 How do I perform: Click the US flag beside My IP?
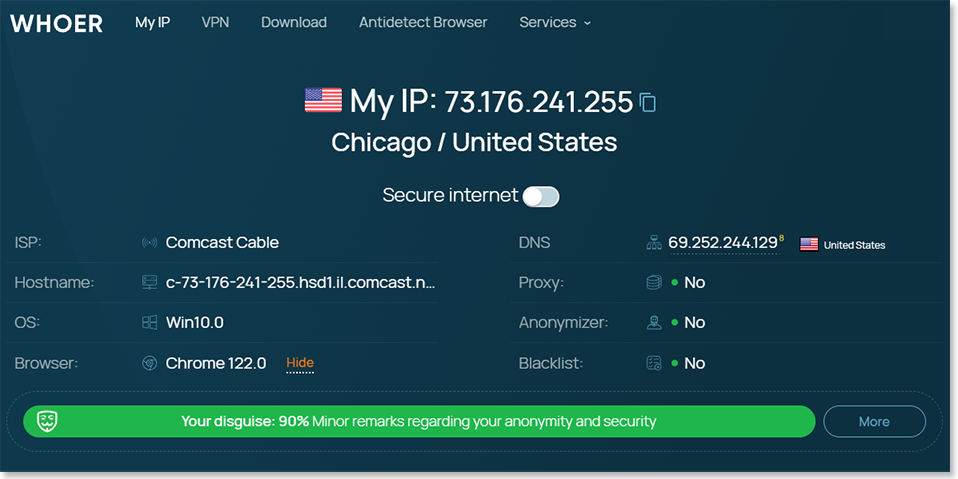[323, 100]
